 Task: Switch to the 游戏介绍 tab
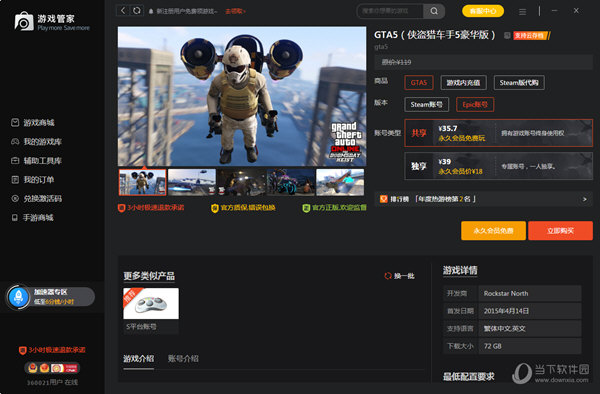point(139,359)
